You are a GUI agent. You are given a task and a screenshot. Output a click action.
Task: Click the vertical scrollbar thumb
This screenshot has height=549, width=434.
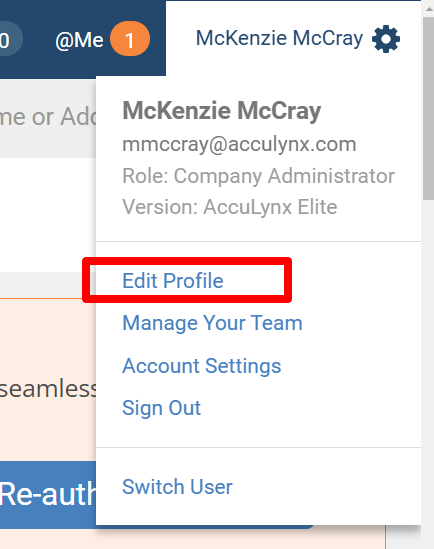tap(428, 109)
